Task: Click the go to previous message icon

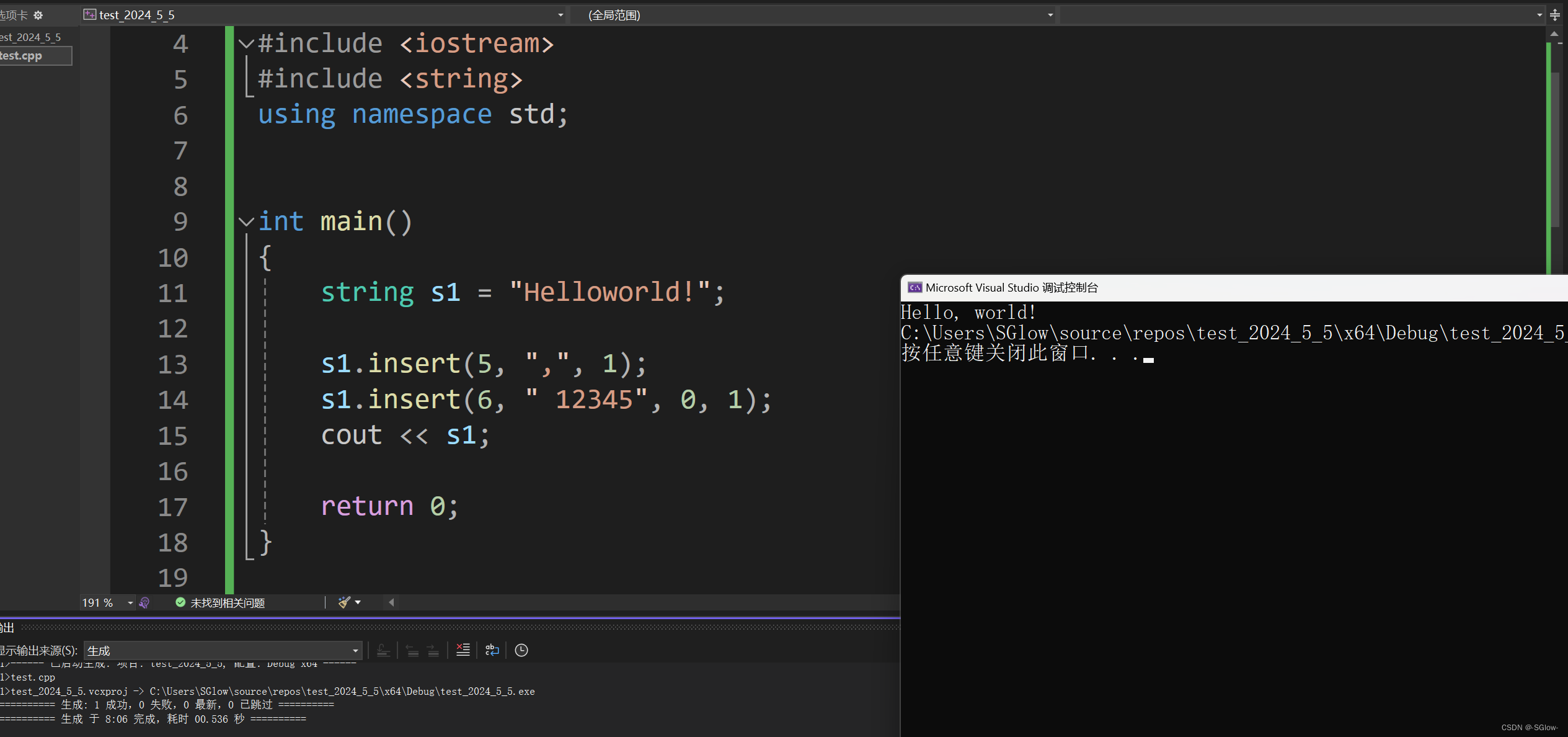Action: click(x=412, y=650)
